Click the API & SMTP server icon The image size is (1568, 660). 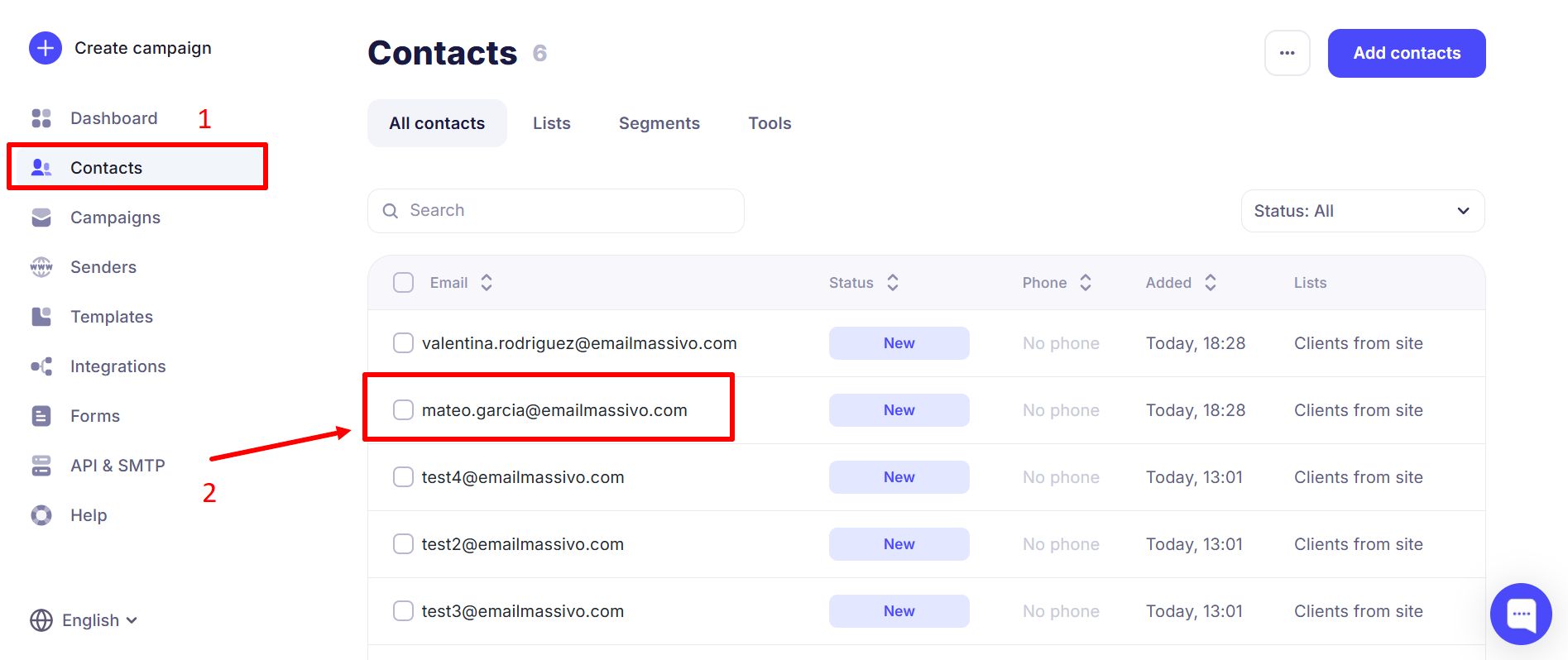[41, 466]
